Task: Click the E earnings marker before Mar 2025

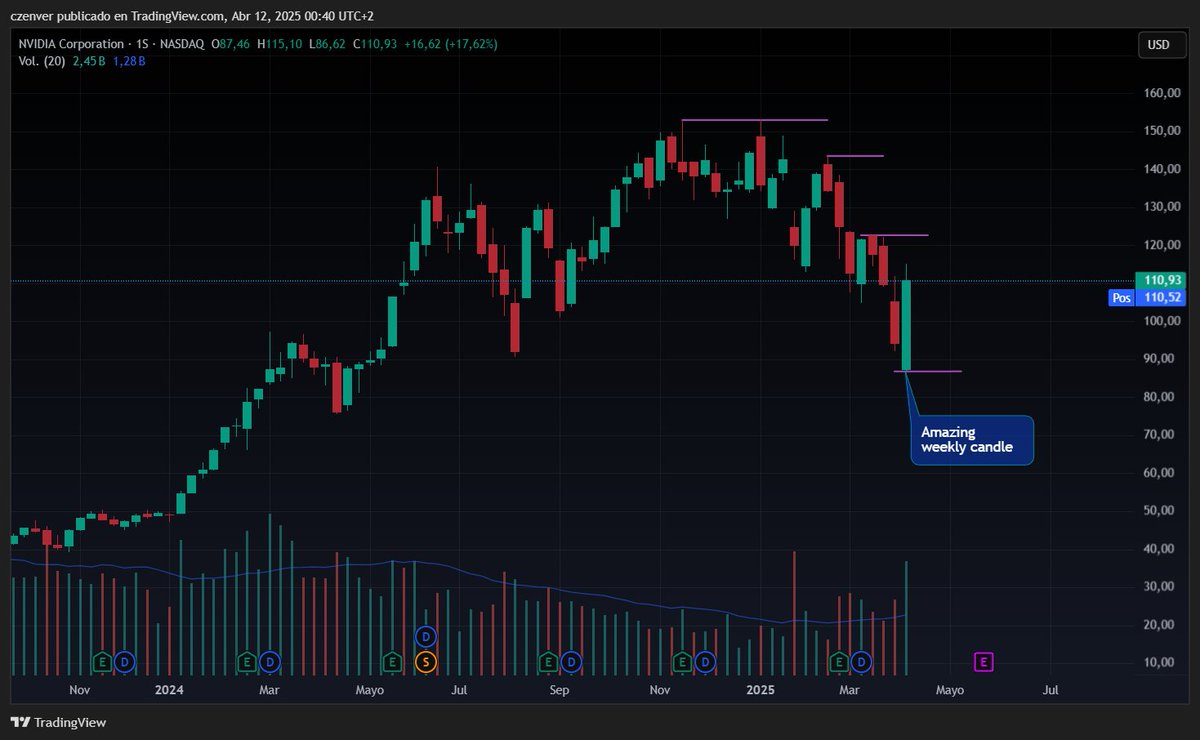Action: [839, 661]
